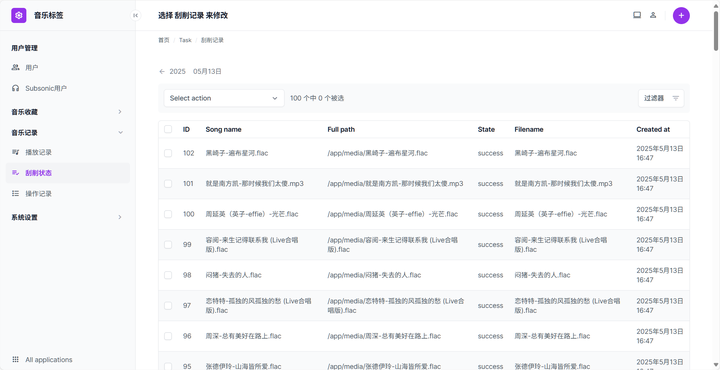Screen dimensions: 720x370
Task: Check the checkbox for row ID 95
Action: tap(168, 366)
